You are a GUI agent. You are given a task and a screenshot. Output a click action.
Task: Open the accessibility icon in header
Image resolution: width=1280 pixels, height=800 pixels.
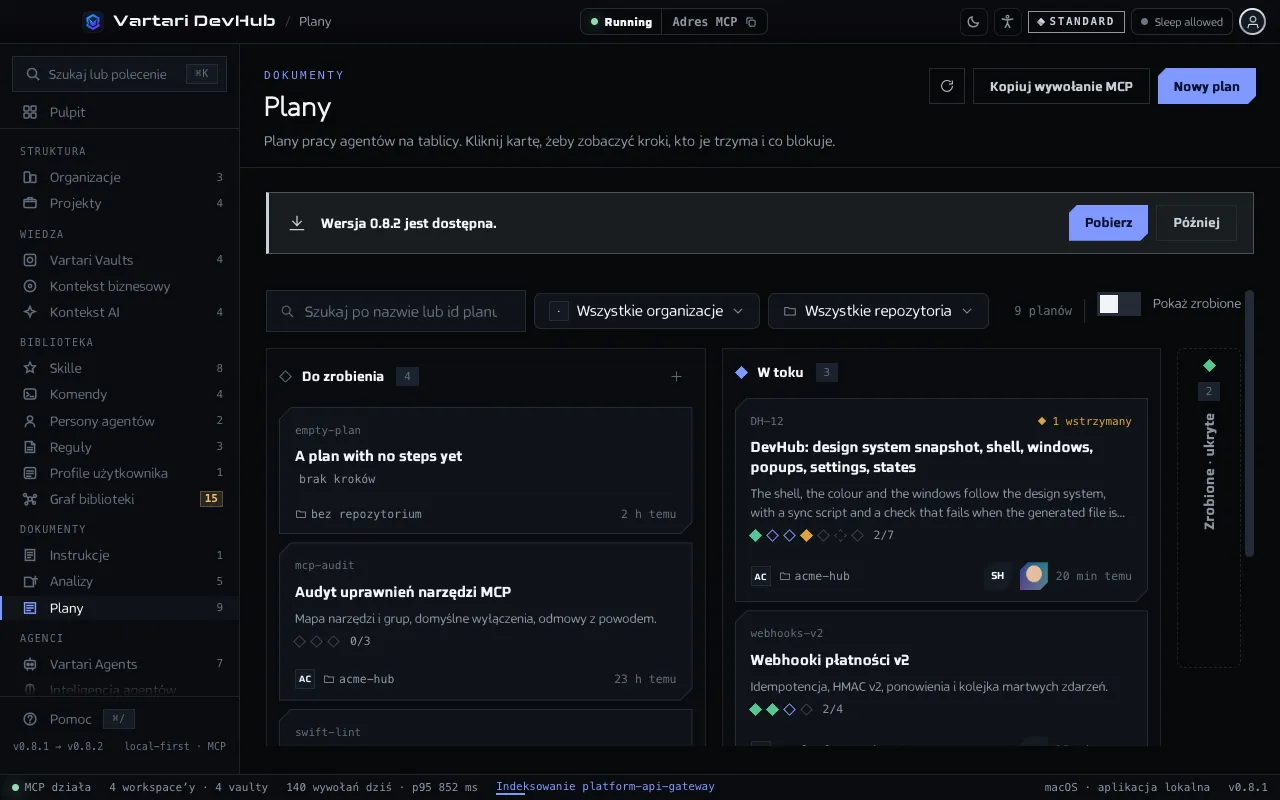1007,21
